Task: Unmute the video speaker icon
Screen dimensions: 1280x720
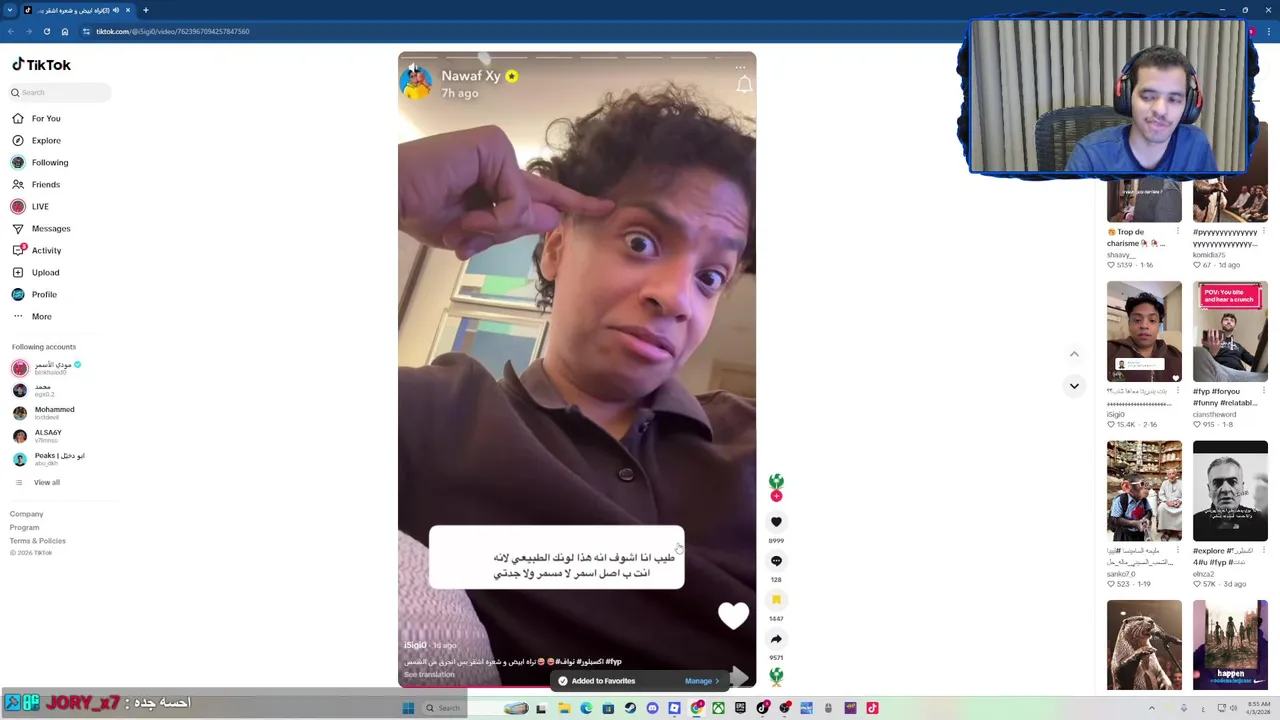Action: click(x=413, y=68)
